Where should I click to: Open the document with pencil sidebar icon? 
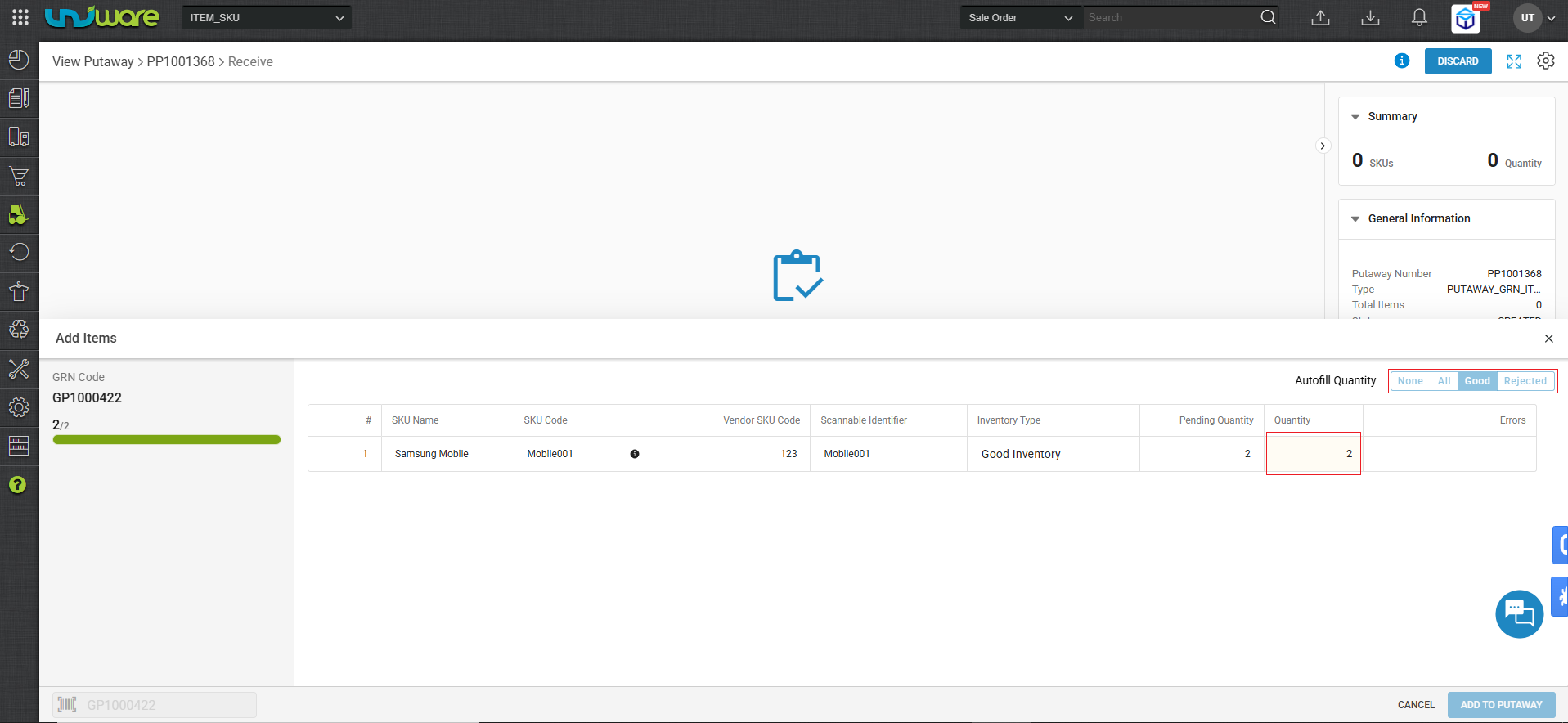pyautogui.click(x=19, y=98)
